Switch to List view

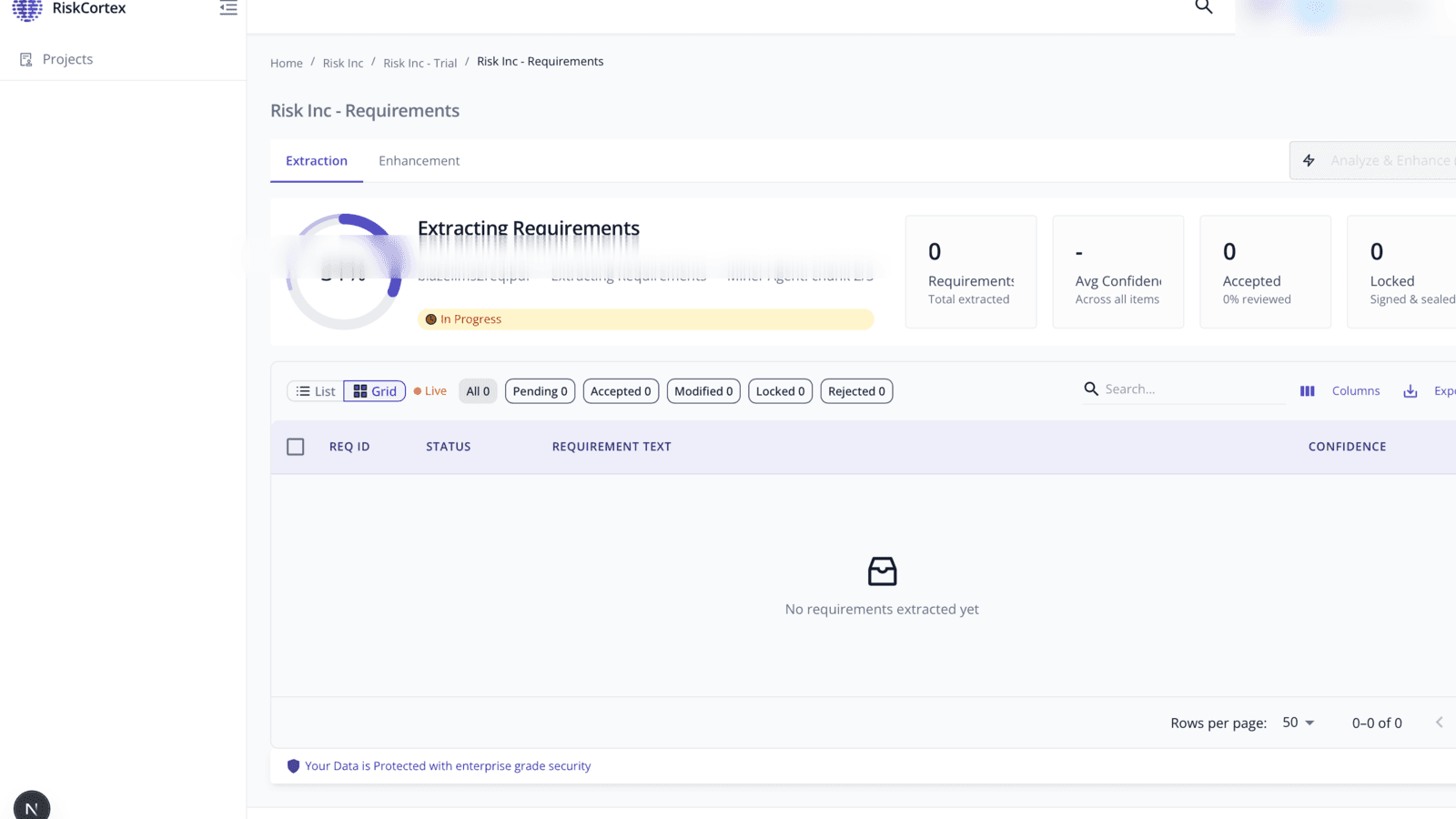[x=316, y=391]
